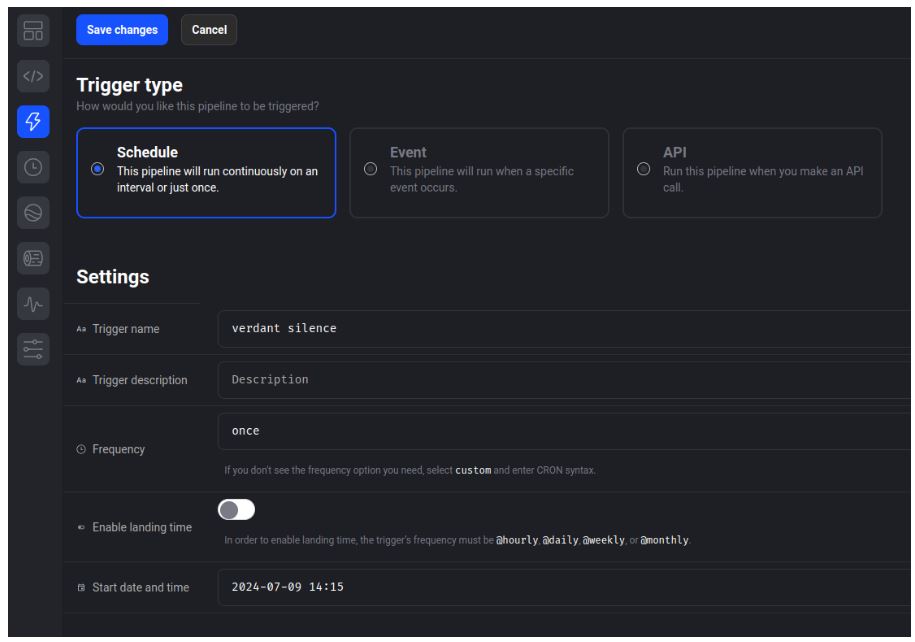Click the code editor icon in sidebar
915x642 pixels.
coord(31,76)
